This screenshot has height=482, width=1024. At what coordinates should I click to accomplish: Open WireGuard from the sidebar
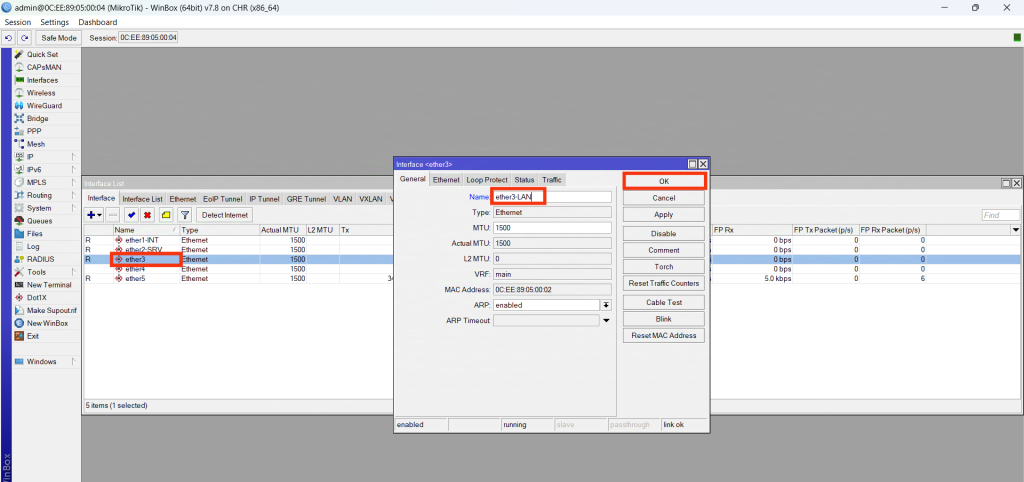click(x=44, y=105)
